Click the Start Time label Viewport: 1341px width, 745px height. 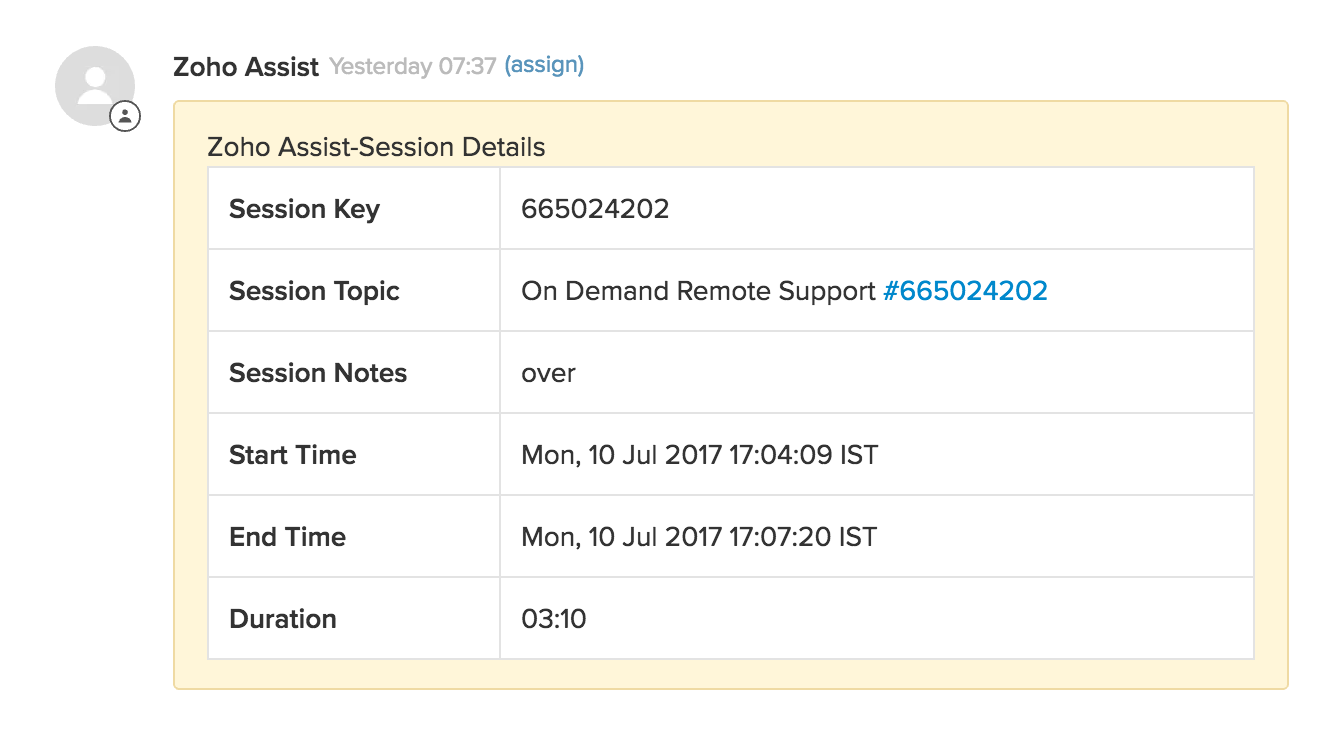(x=292, y=455)
